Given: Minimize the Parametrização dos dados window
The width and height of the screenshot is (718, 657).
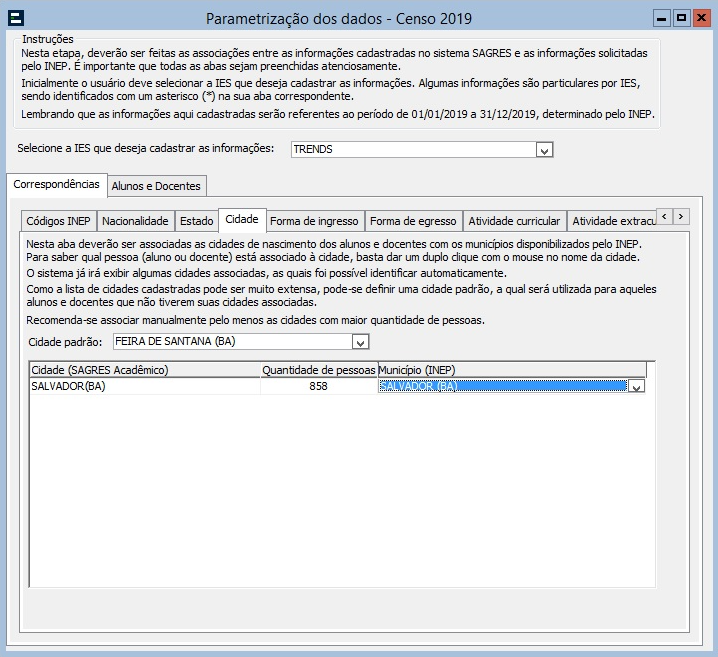Looking at the screenshot, I should (x=660, y=18).
